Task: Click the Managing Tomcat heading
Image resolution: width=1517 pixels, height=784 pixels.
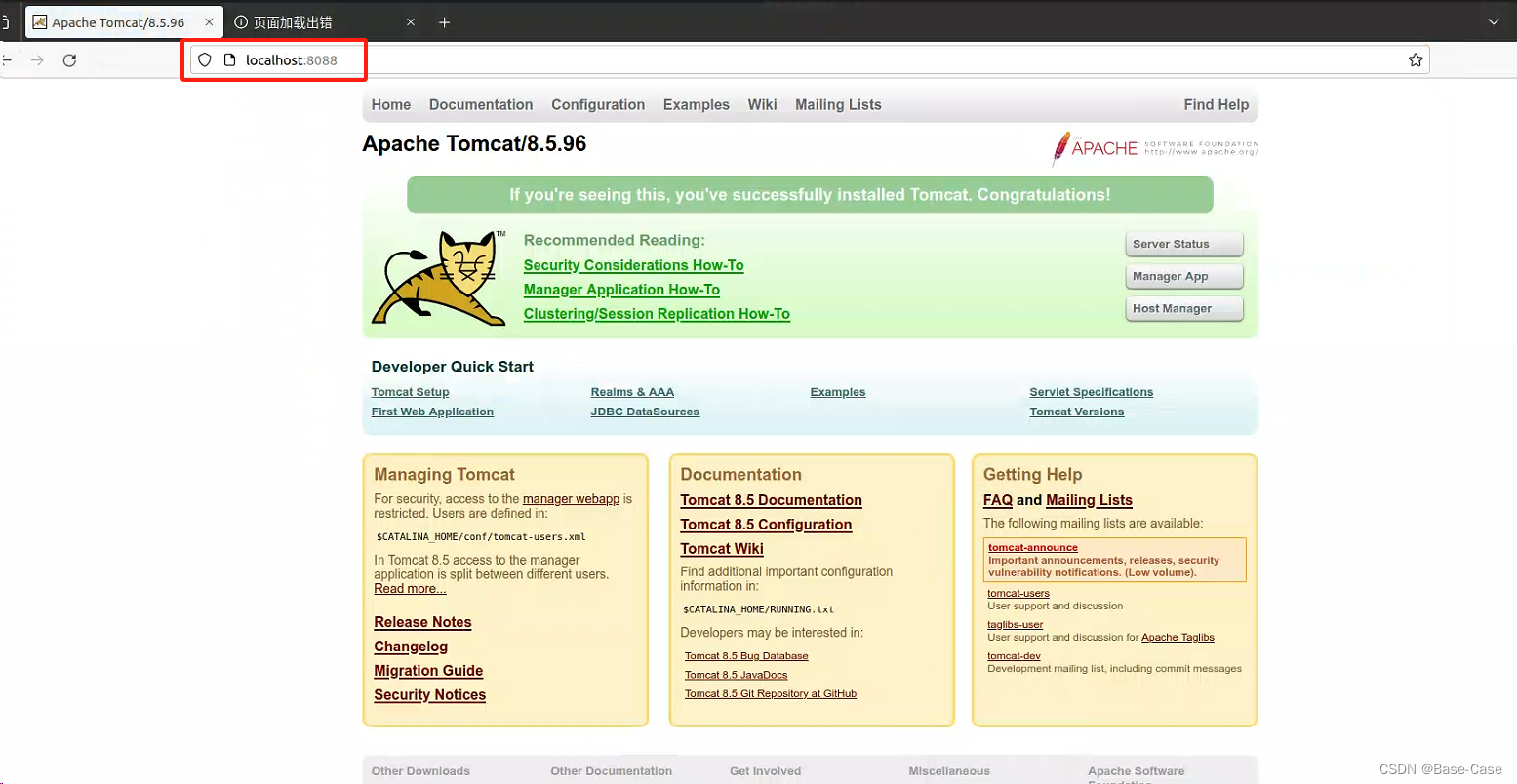Action: (445, 475)
